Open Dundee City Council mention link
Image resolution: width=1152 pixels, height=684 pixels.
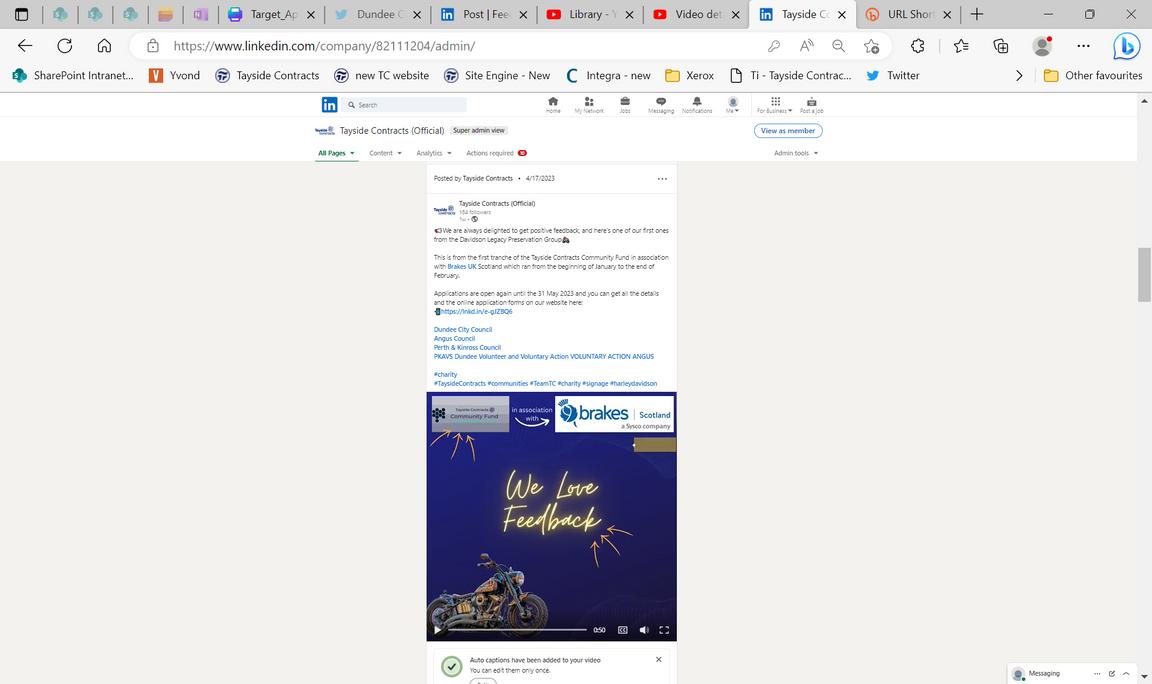[x=463, y=330]
